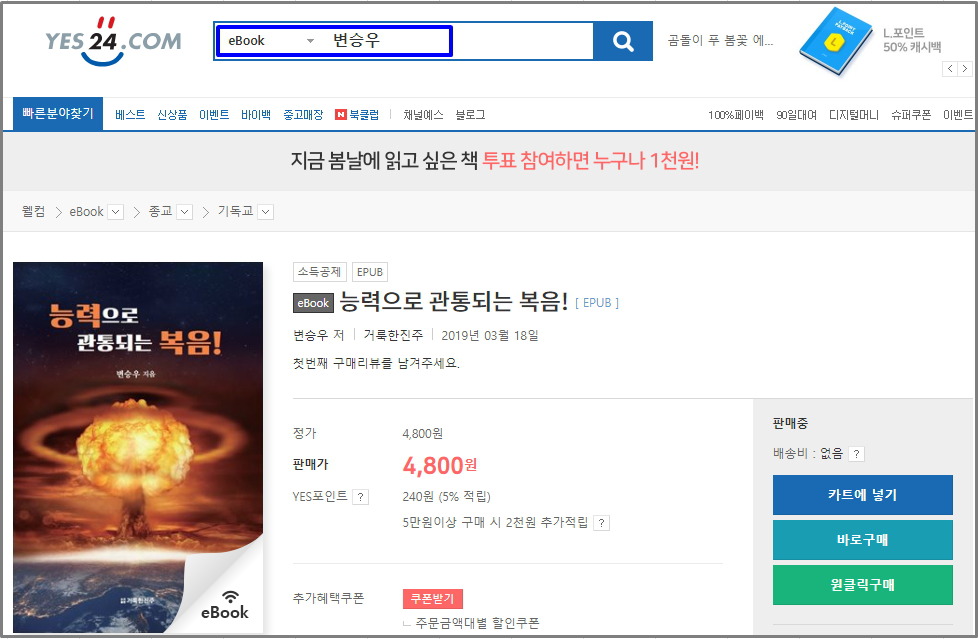Click the 4,800원 sale price
This screenshot has height=639, width=978.
coord(440,466)
